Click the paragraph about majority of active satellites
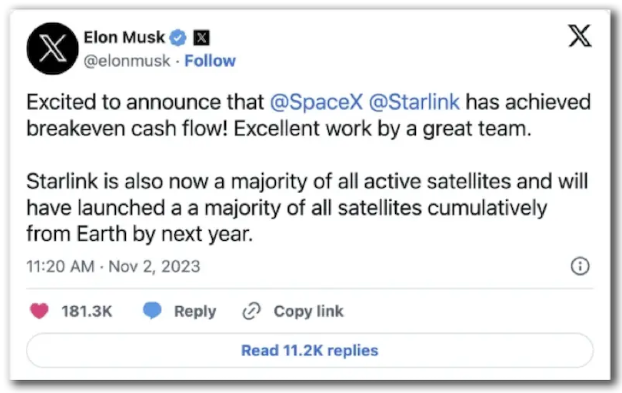 pyautogui.click(x=307, y=207)
